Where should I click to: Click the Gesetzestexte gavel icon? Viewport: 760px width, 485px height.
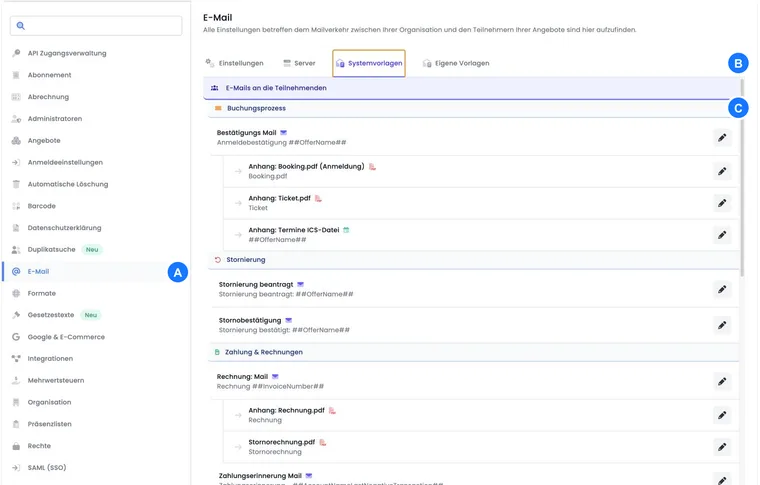click(x=16, y=315)
